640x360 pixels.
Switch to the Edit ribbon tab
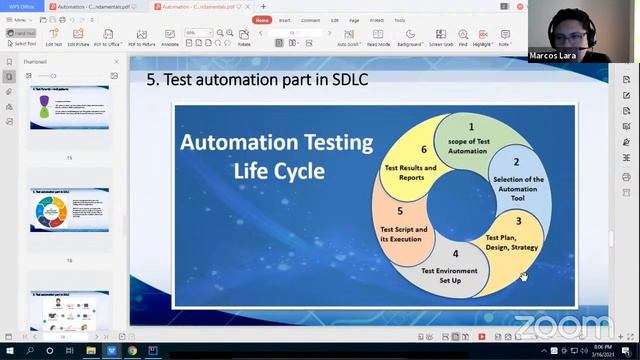[335, 20]
